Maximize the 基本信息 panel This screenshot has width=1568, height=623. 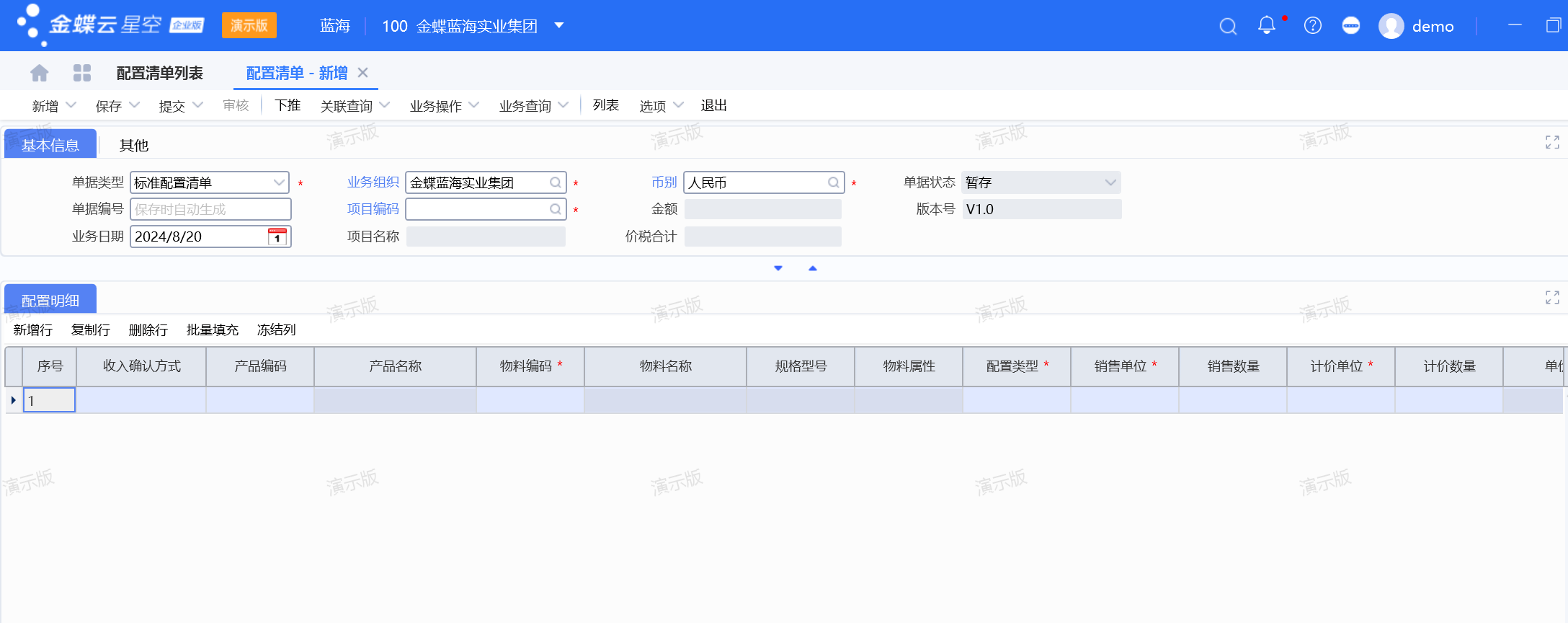point(1552,142)
